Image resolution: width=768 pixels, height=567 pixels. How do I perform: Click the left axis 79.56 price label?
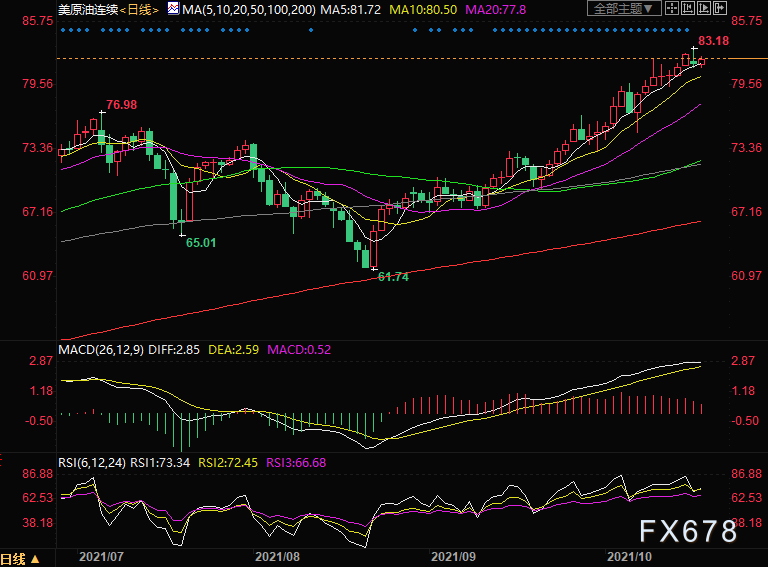point(38,84)
